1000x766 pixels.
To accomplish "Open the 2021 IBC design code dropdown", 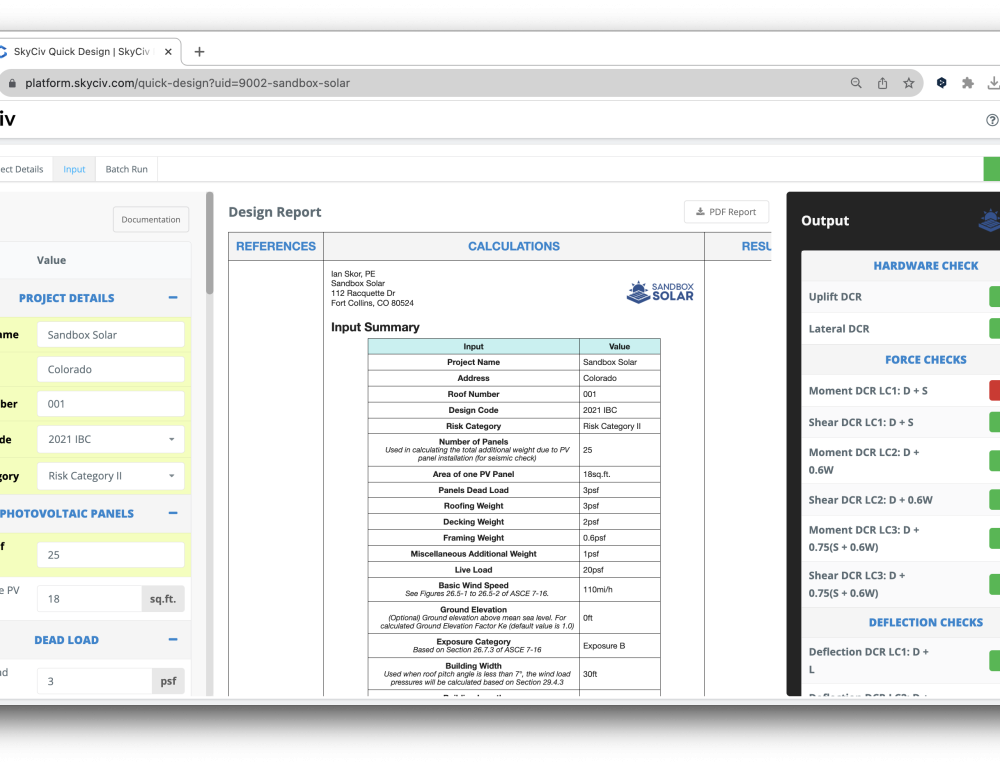I will (111, 439).
